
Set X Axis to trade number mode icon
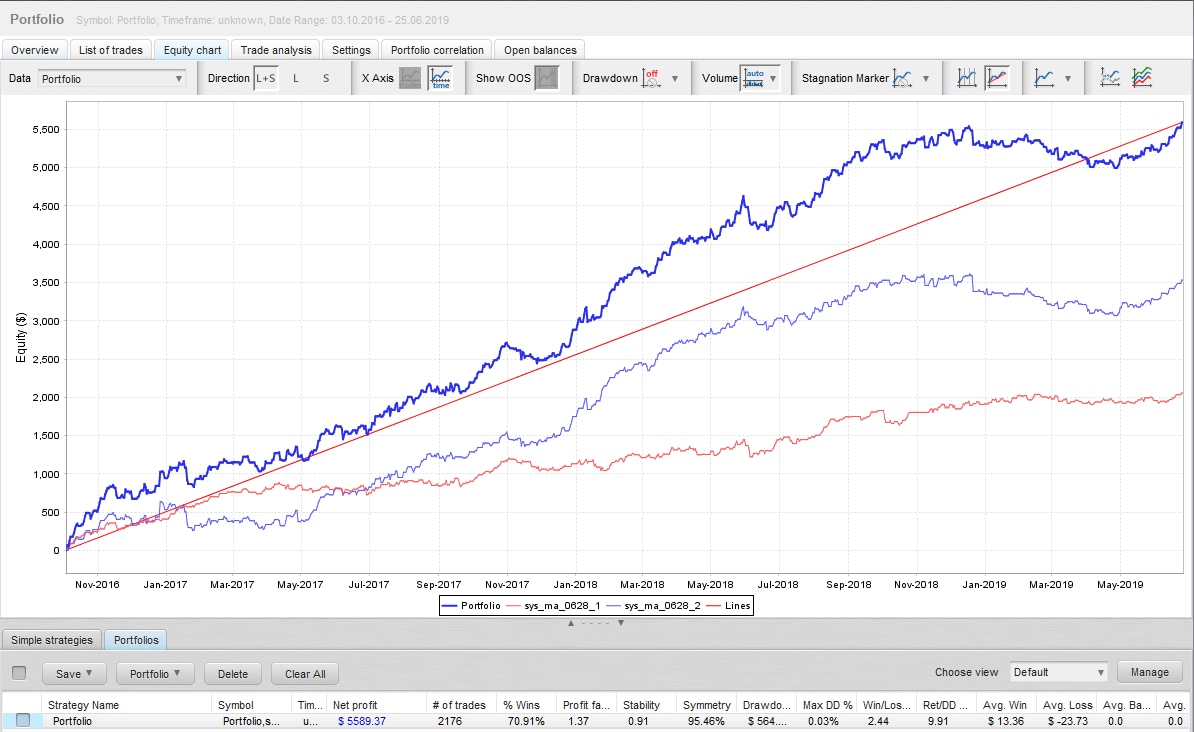(x=410, y=78)
